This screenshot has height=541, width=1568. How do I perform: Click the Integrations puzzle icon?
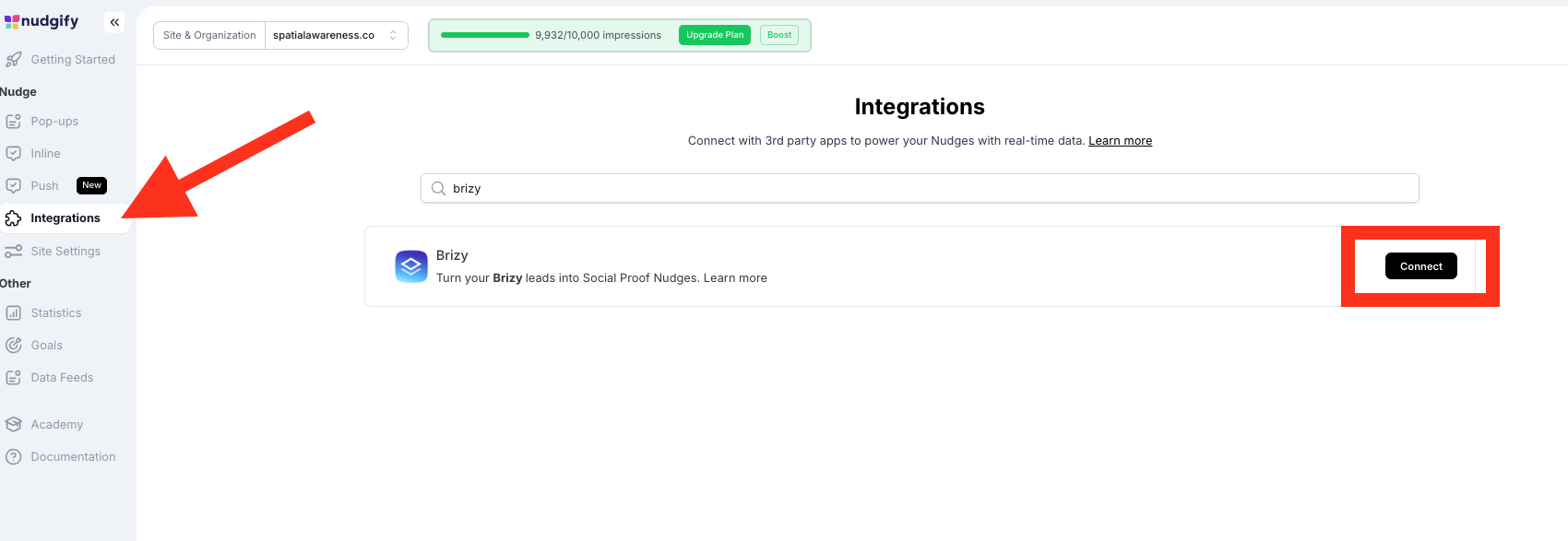[x=14, y=218]
